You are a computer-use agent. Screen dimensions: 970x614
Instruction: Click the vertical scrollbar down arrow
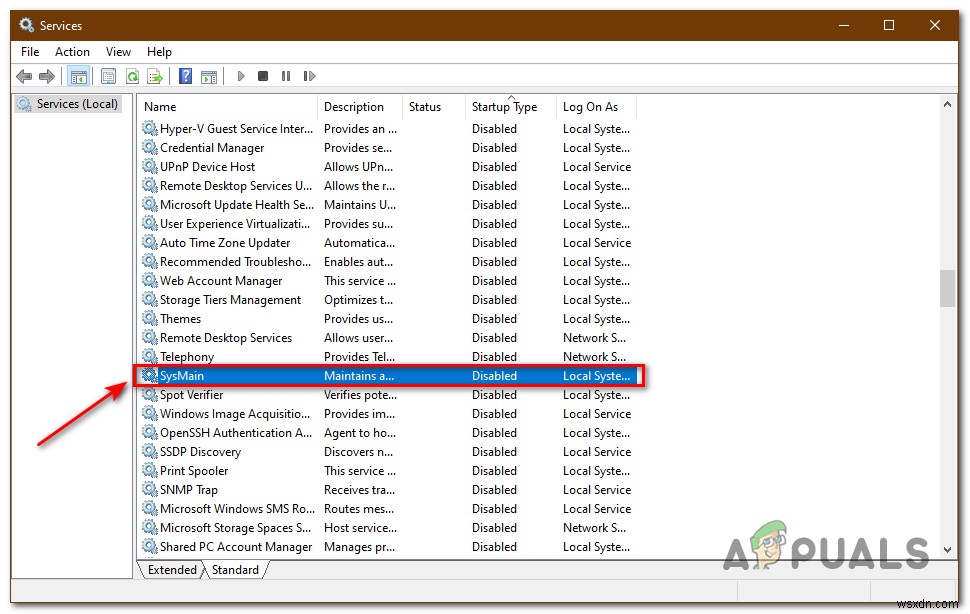(946, 549)
